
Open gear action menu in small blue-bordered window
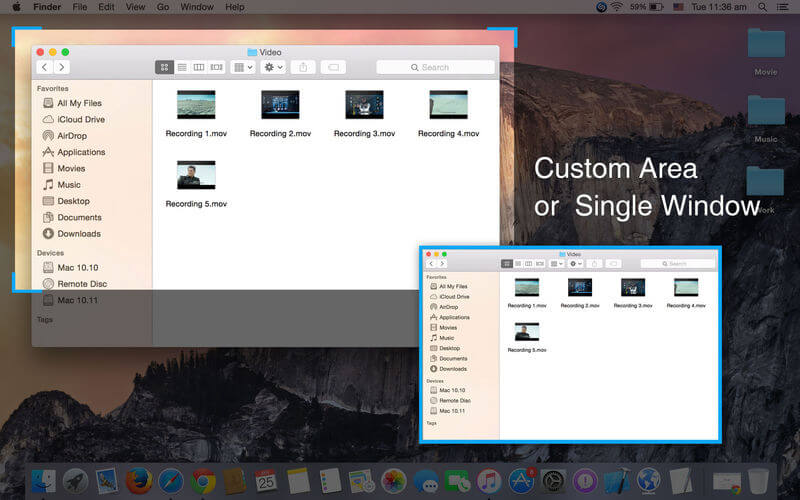pyautogui.click(x=576, y=264)
